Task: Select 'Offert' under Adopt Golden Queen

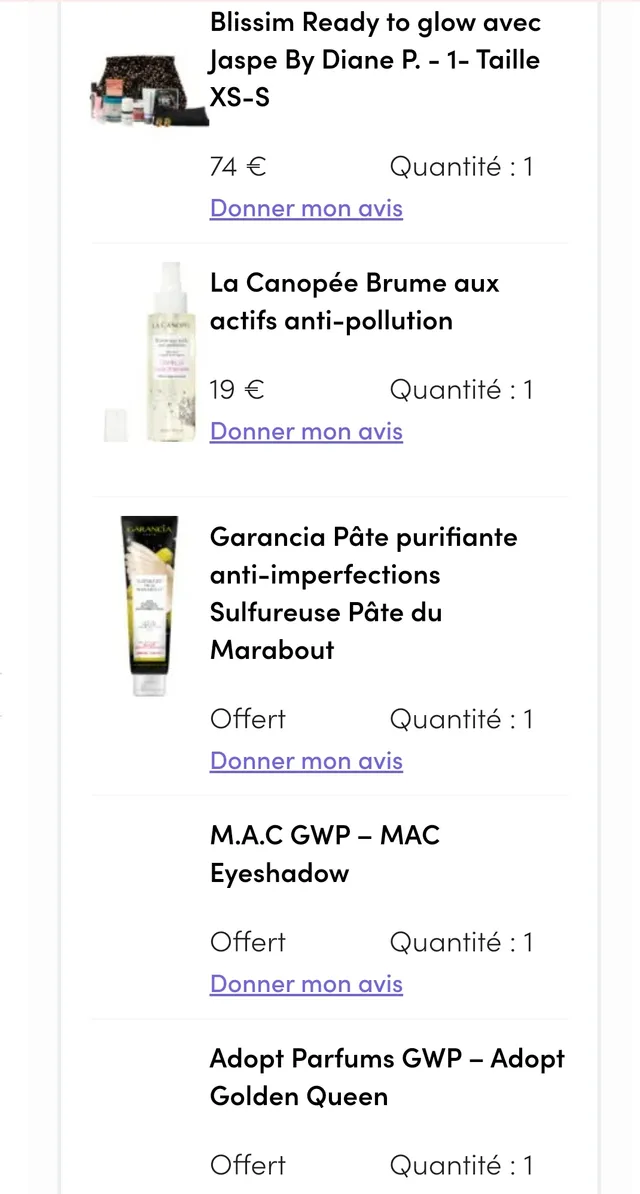Action: 248,1165
